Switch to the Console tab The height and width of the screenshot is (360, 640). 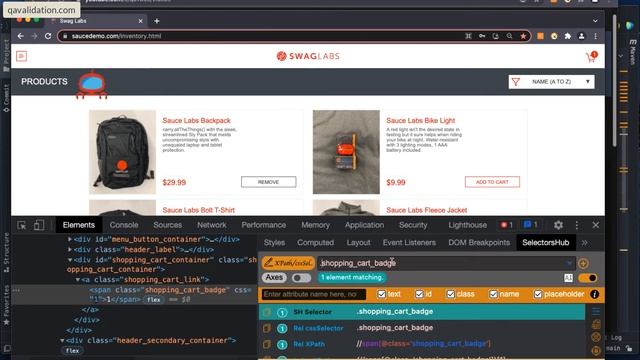tap(124, 225)
